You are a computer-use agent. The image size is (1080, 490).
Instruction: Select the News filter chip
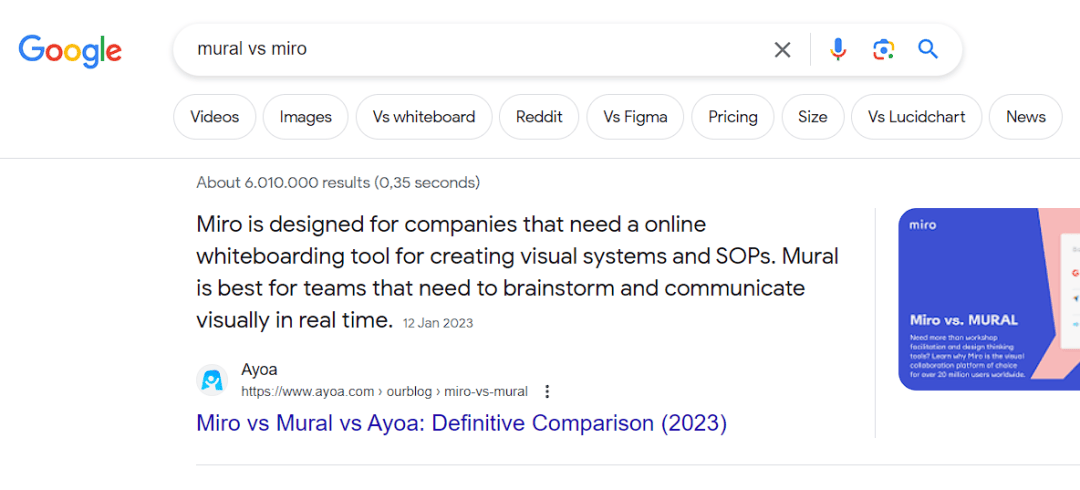click(1026, 117)
